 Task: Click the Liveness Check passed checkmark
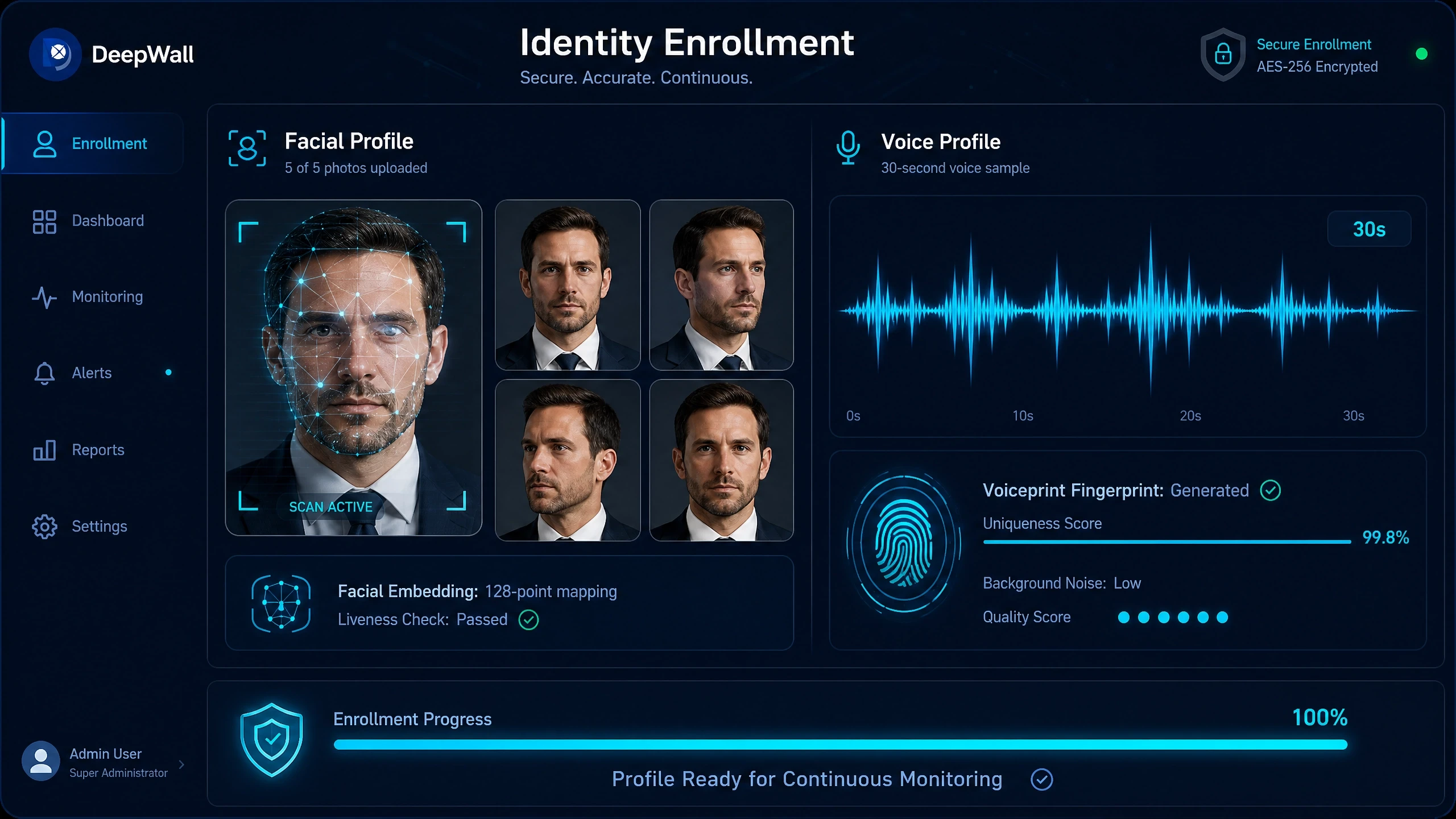click(x=528, y=619)
